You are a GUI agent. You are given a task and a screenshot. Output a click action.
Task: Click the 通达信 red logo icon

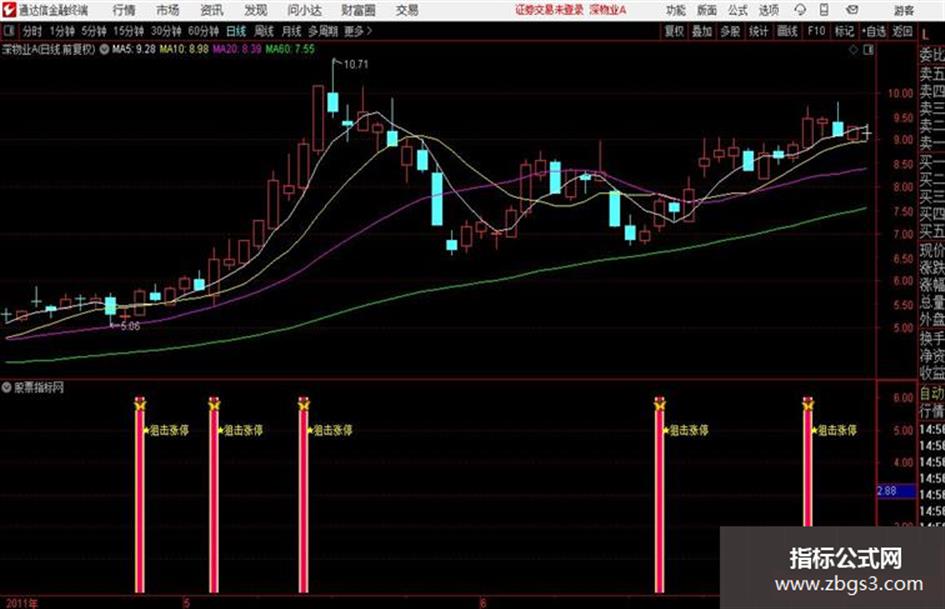tap(8, 10)
